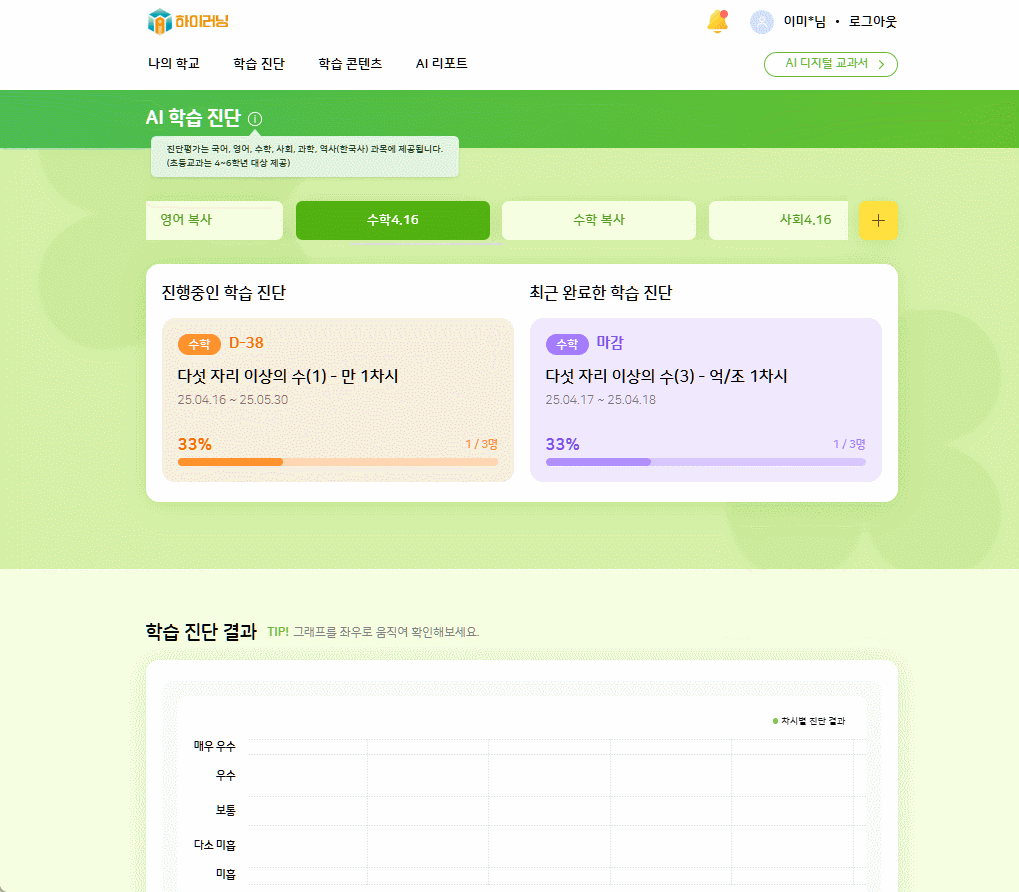The image size is (1019, 892).
Task: Switch to the 사회4.16 tab
Action: (x=779, y=221)
